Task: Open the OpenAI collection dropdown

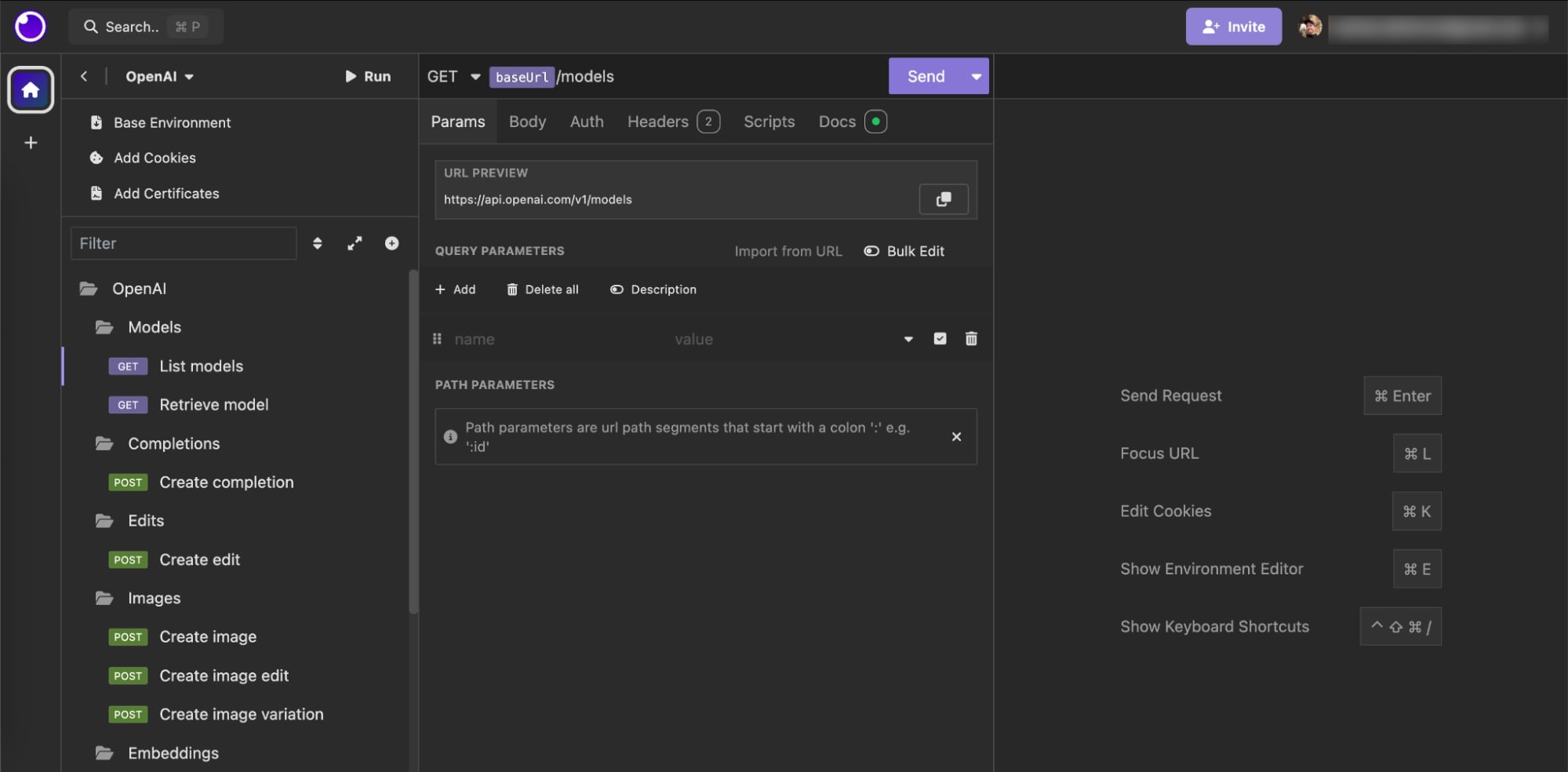Action: click(x=160, y=76)
